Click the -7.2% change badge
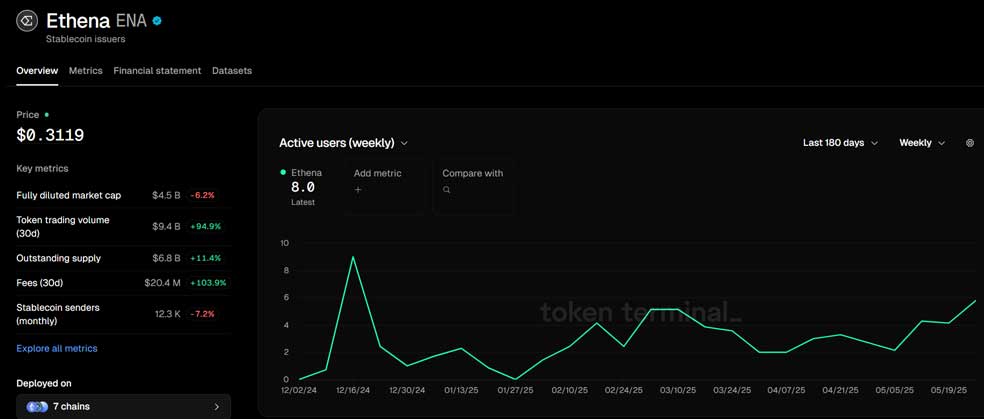The image size is (984, 419). click(202, 314)
